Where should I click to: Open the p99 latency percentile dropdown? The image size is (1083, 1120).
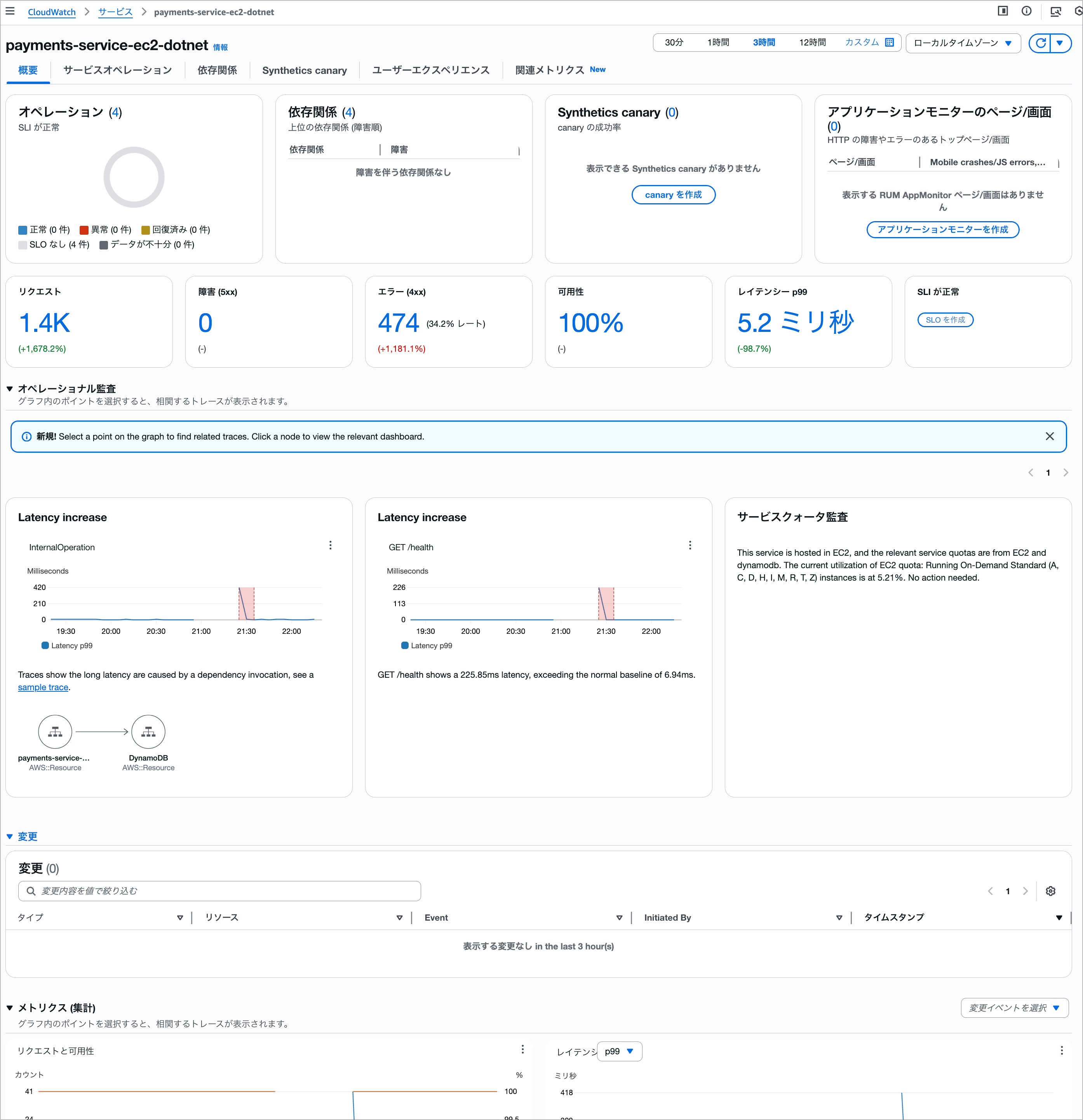coord(619,1052)
